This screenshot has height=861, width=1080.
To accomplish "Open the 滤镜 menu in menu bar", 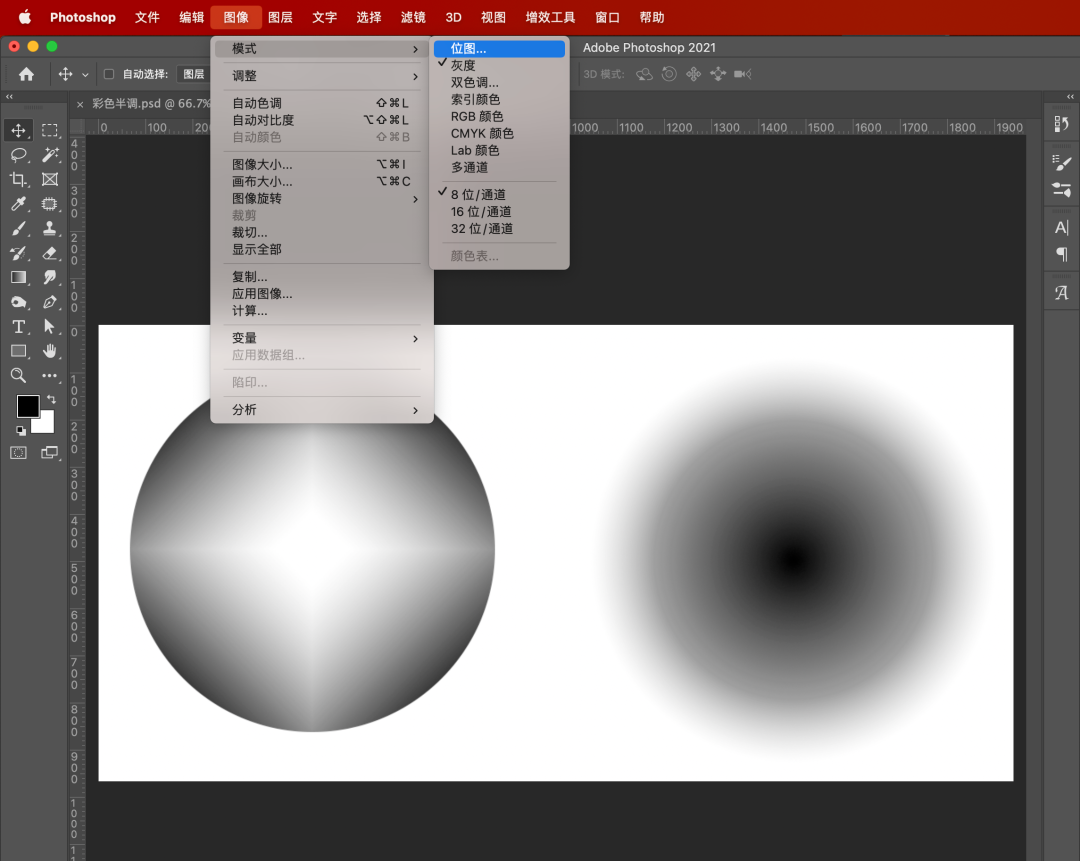I will click(x=413, y=17).
